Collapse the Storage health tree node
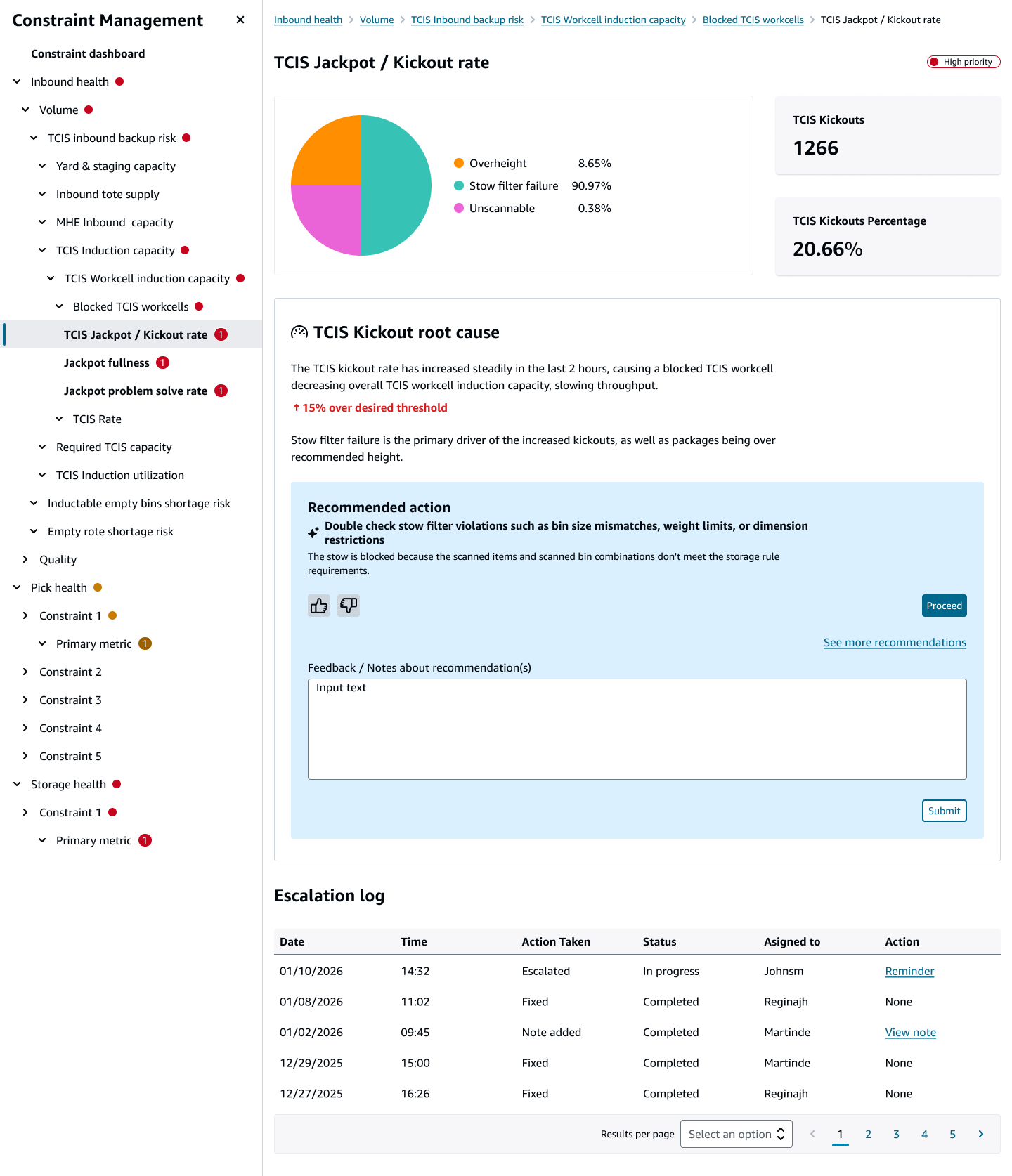 [x=17, y=784]
